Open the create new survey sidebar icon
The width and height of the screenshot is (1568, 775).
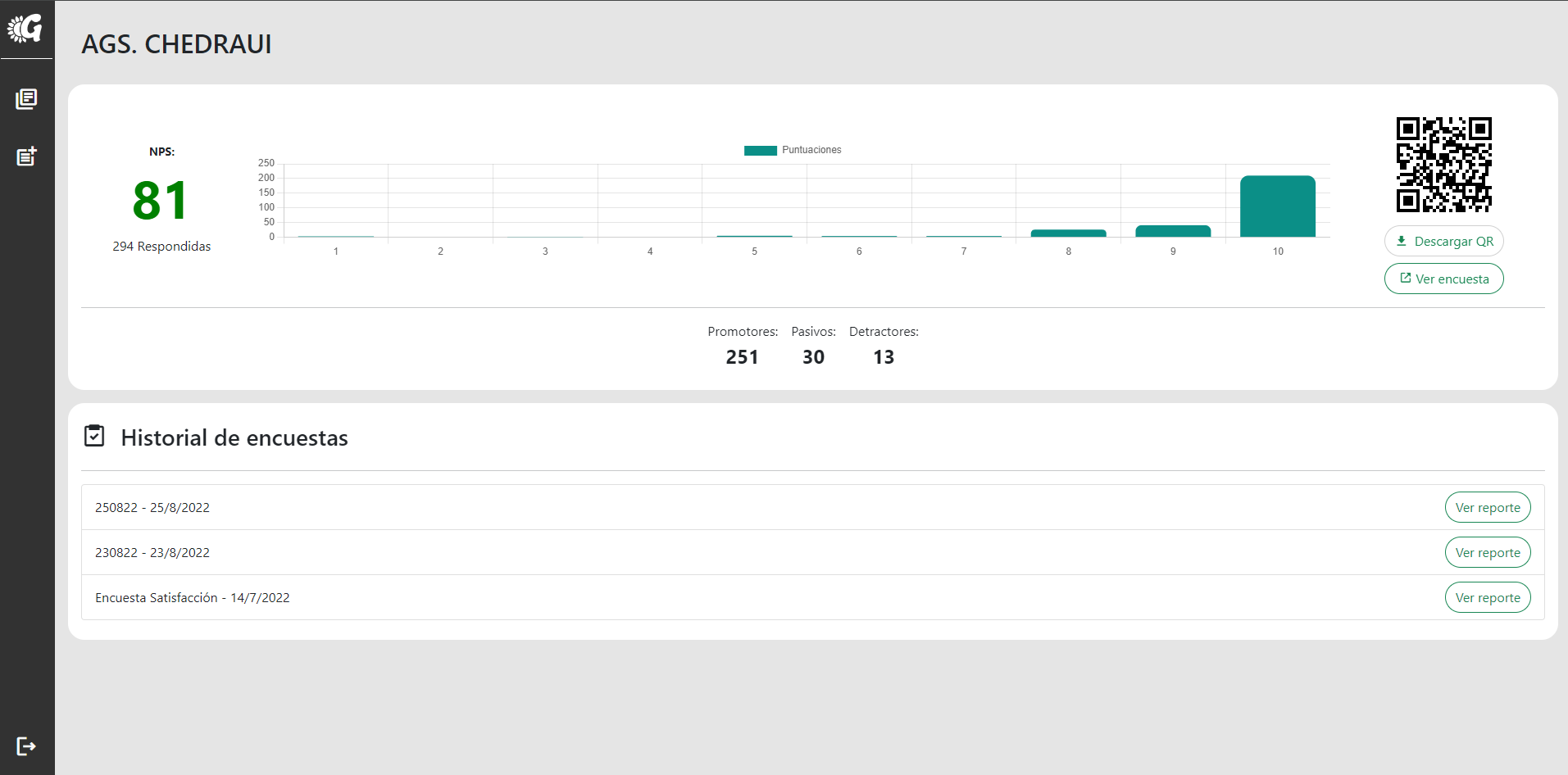coord(26,156)
